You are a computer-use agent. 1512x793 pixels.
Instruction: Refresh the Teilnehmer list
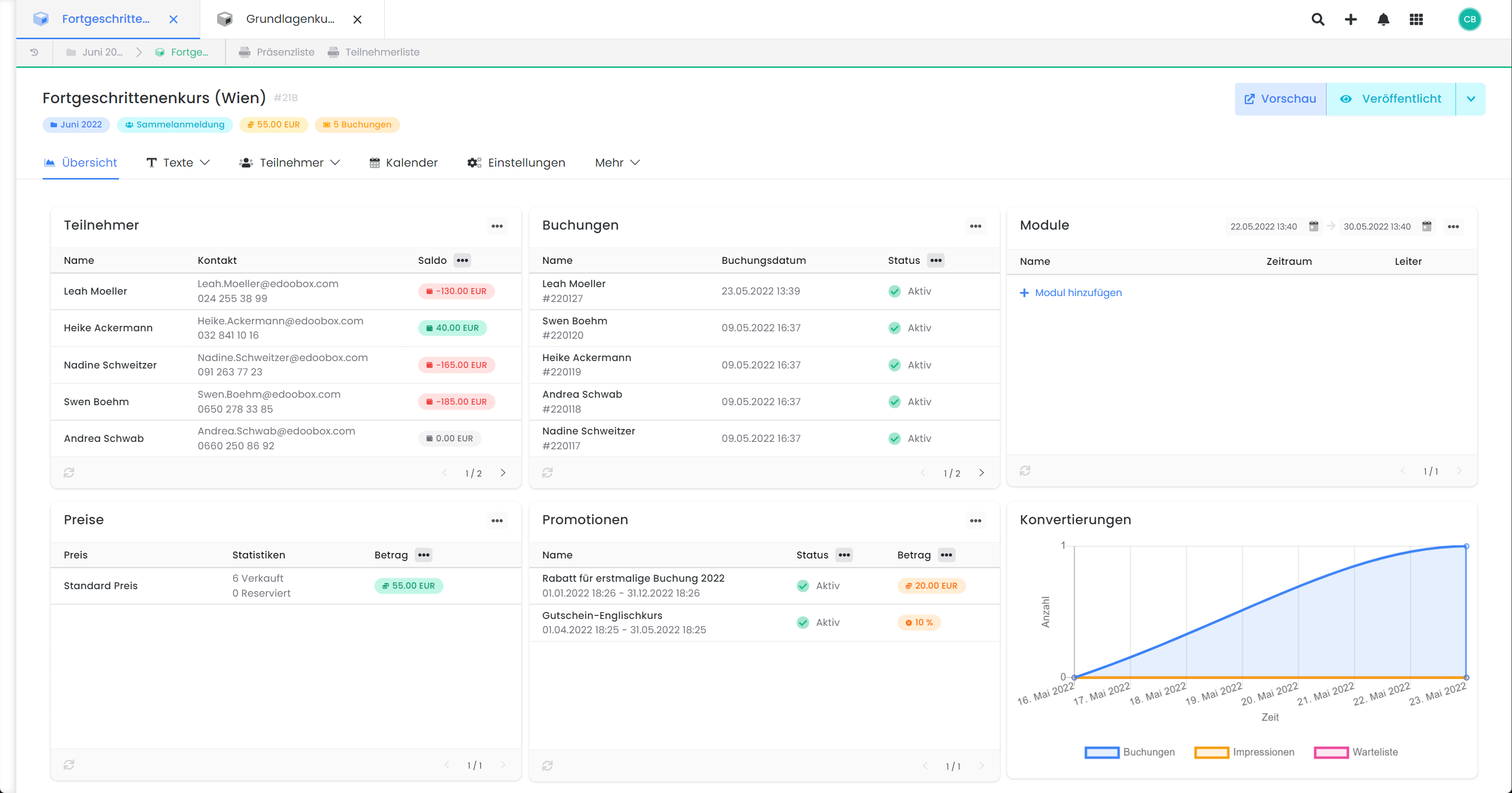pyautogui.click(x=69, y=472)
